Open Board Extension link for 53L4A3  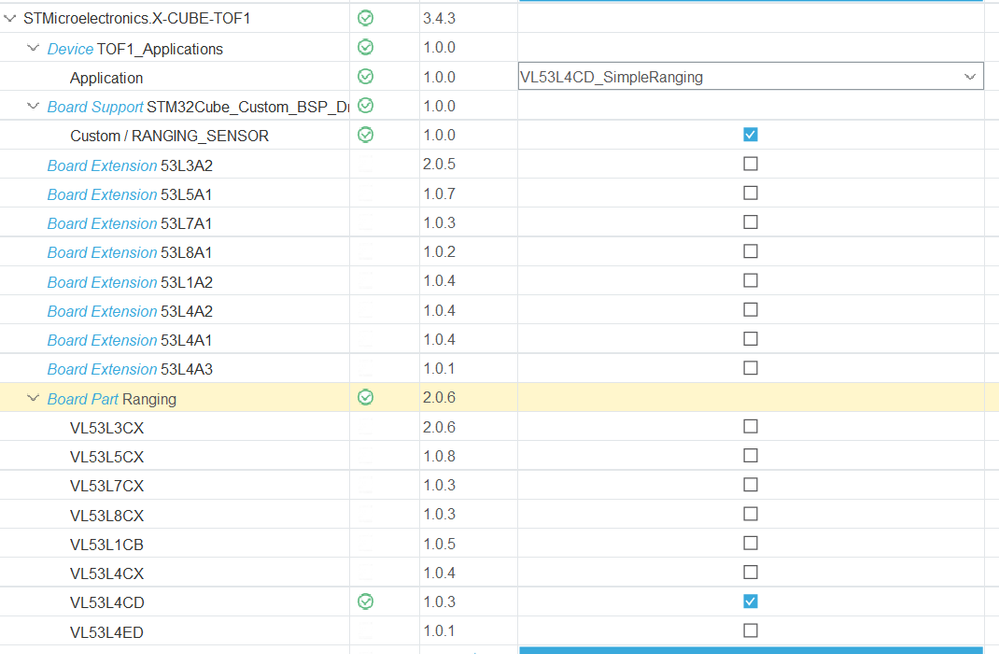click(x=102, y=370)
